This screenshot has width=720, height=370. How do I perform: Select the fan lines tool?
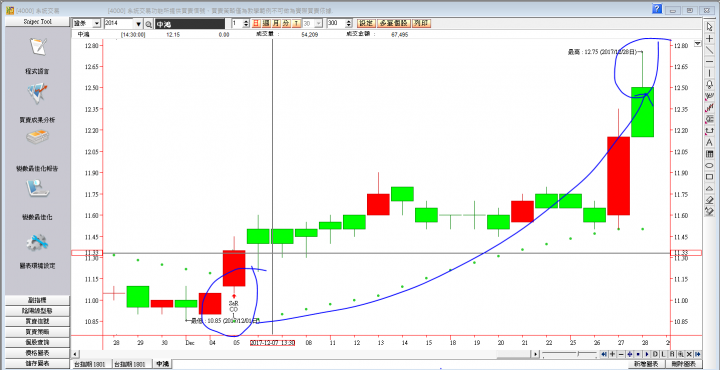(709, 95)
